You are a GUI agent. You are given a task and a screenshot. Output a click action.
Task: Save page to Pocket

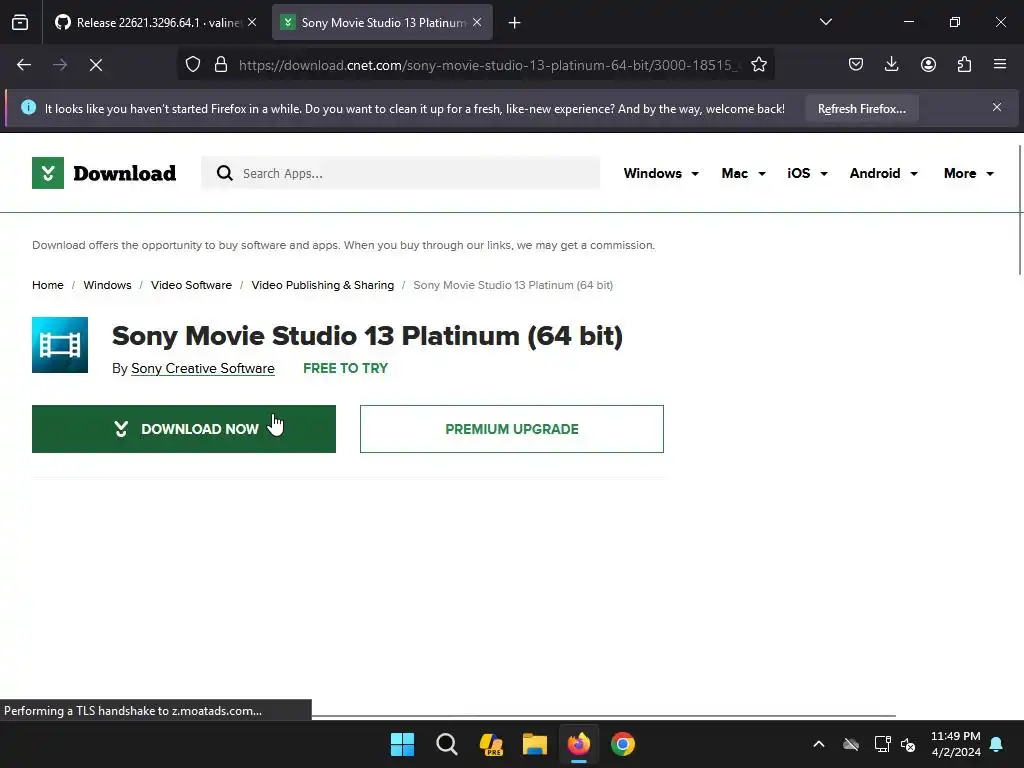[856, 64]
